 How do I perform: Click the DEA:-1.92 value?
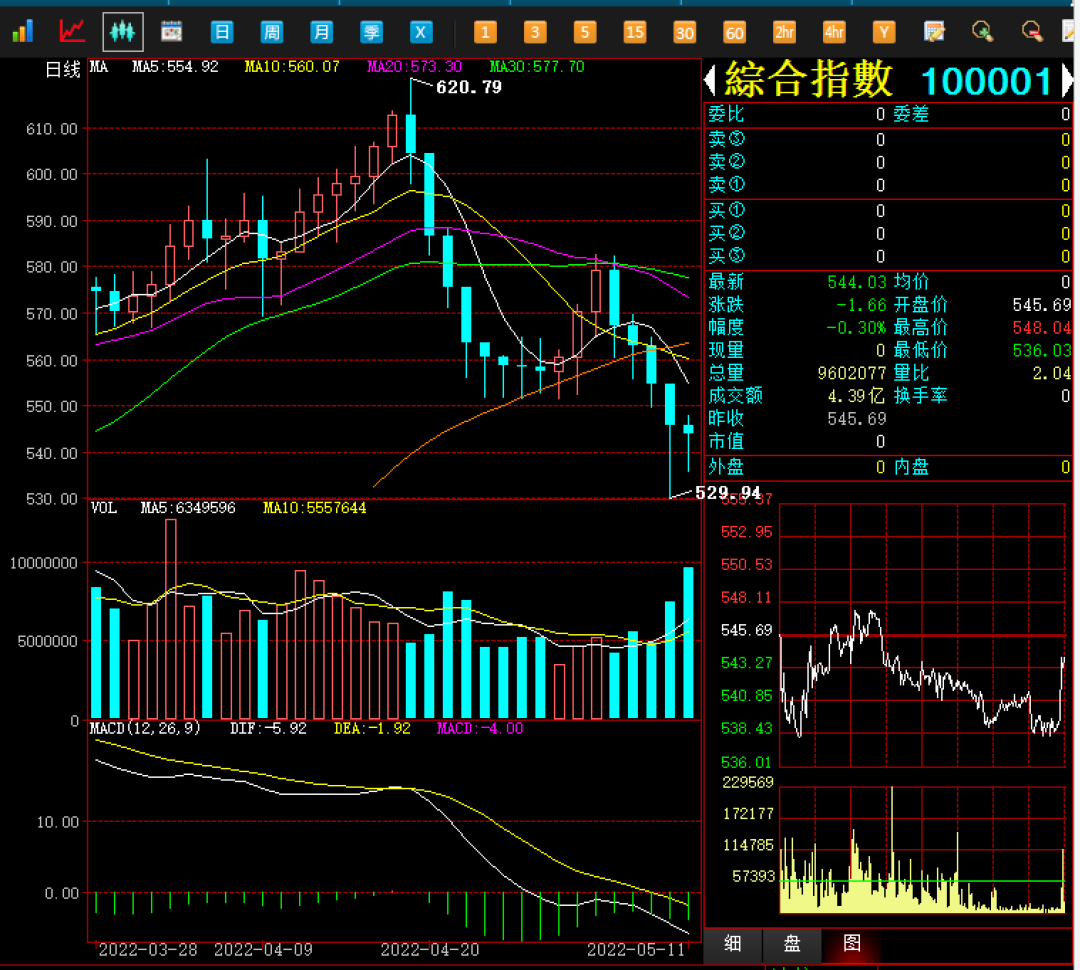point(372,728)
